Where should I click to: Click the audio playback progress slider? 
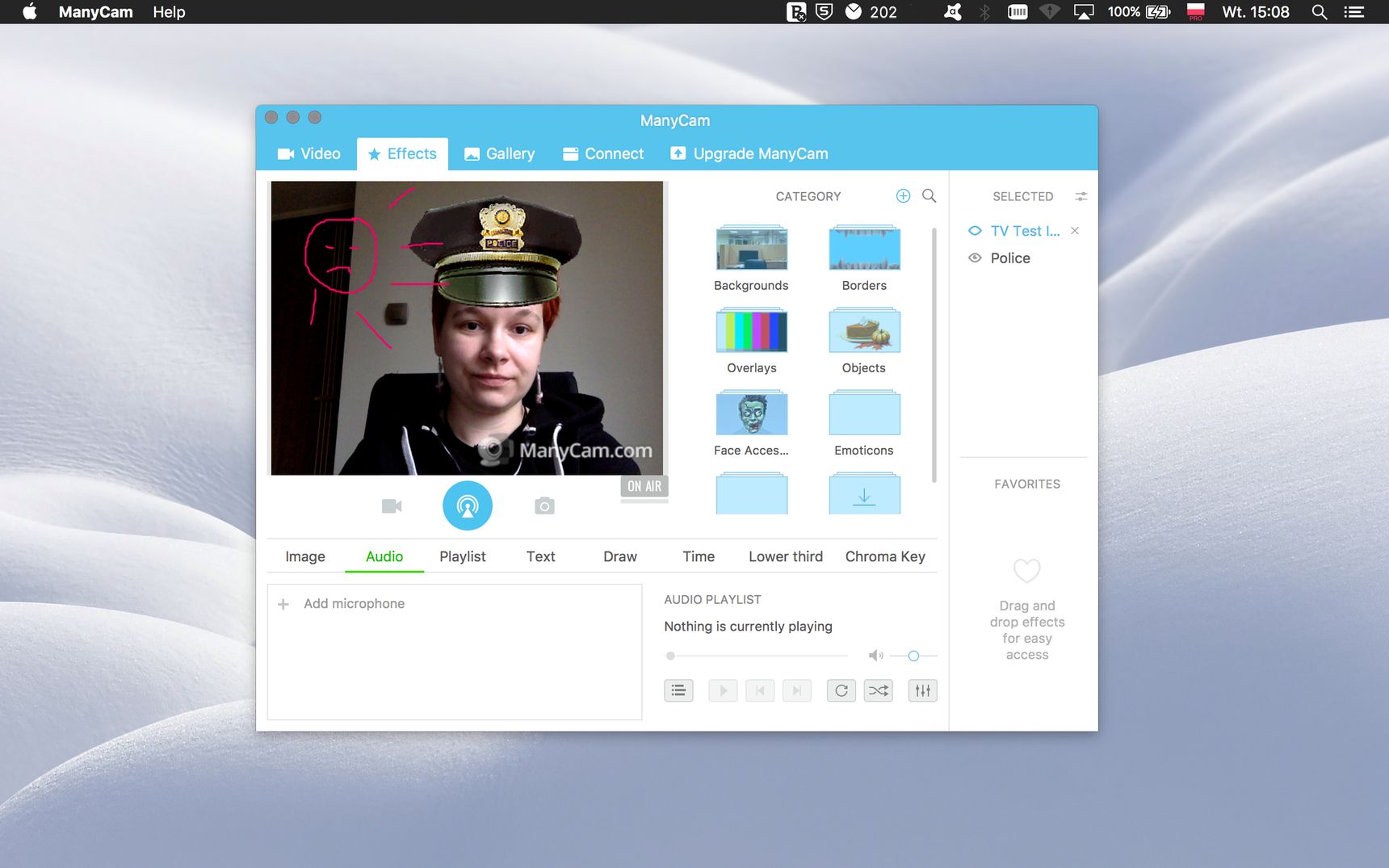757,656
